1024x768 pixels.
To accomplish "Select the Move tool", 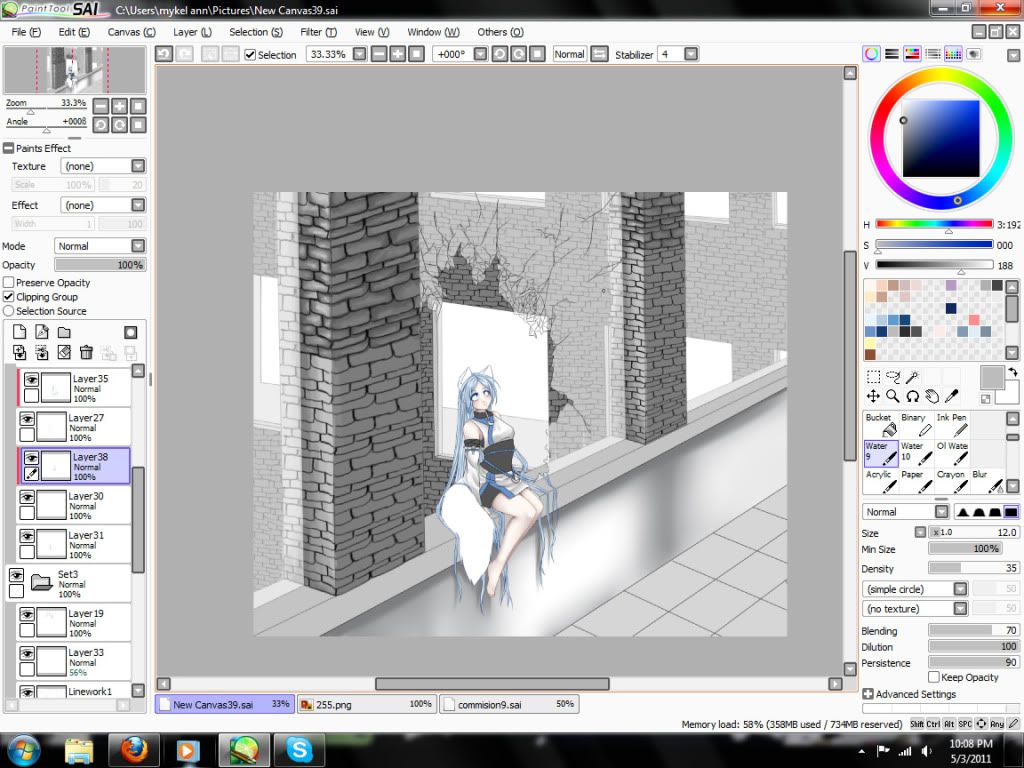I will pos(873,396).
